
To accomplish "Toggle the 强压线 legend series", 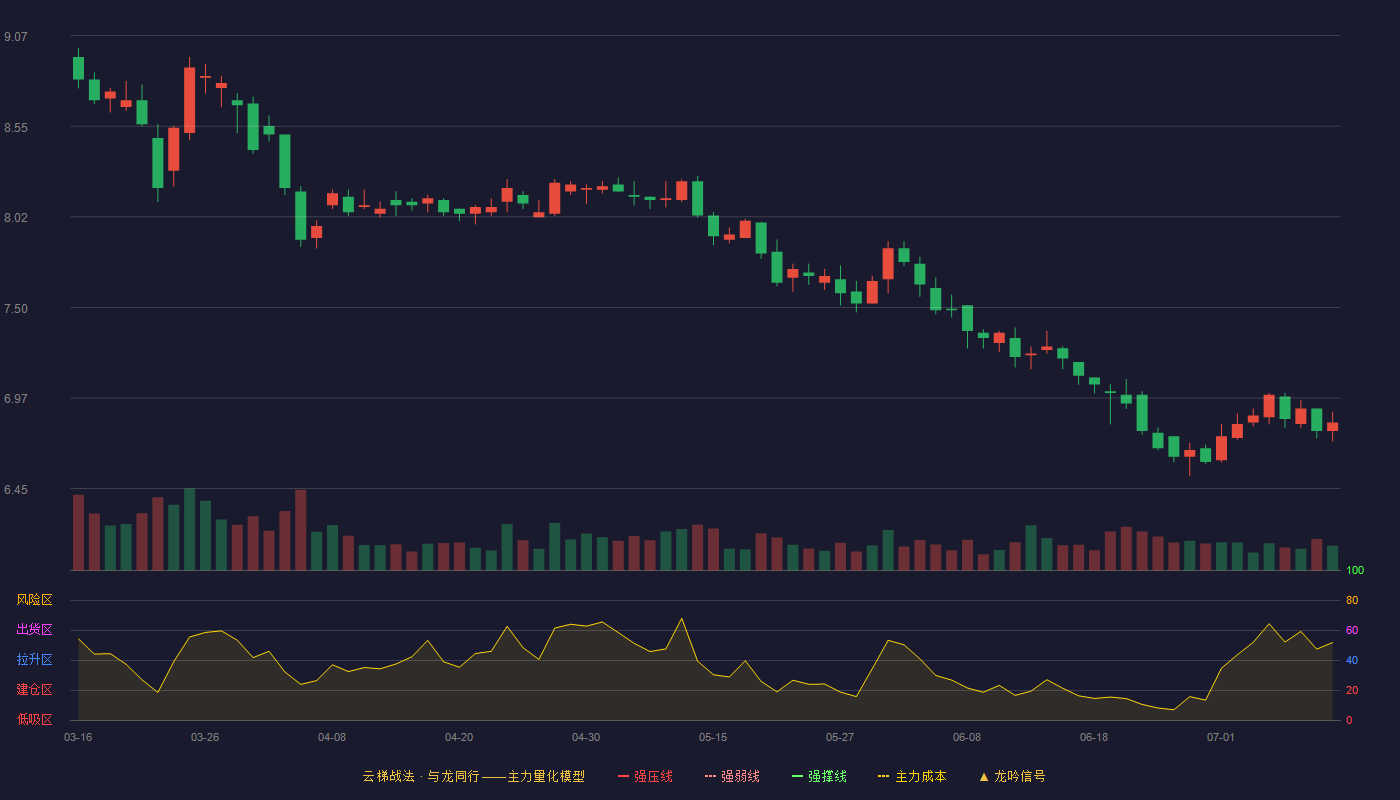I will [645, 776].
